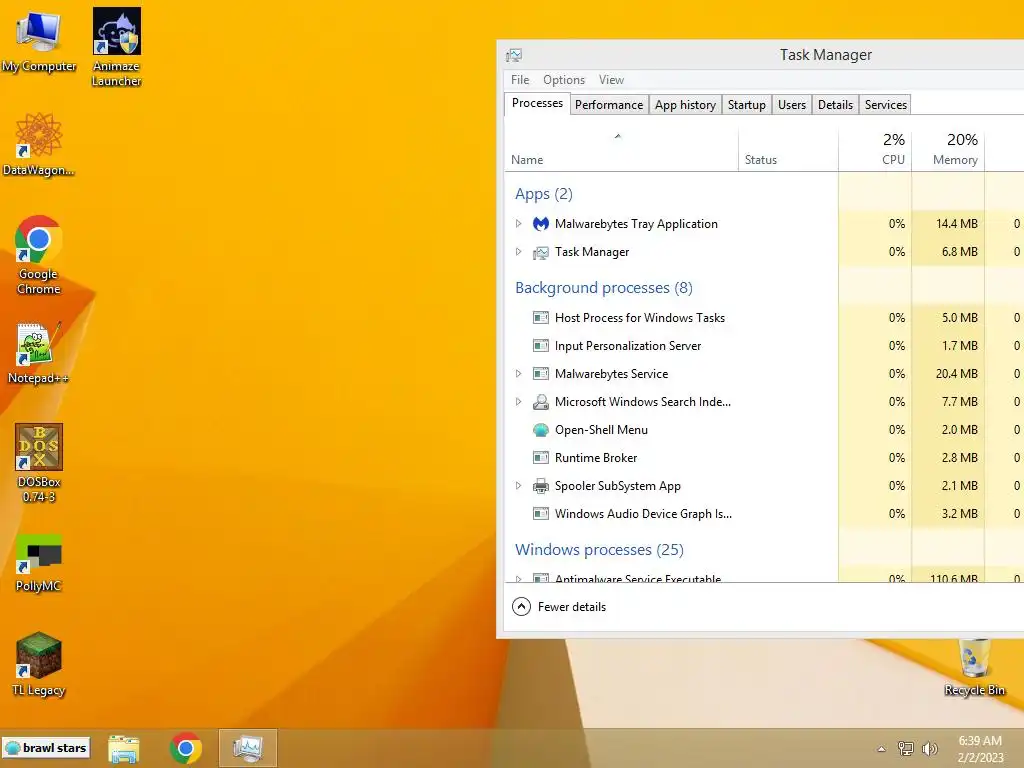The image size is (1024, 768).
Task: Show hidden tray icons arrow
Action: tap(881, 749)
